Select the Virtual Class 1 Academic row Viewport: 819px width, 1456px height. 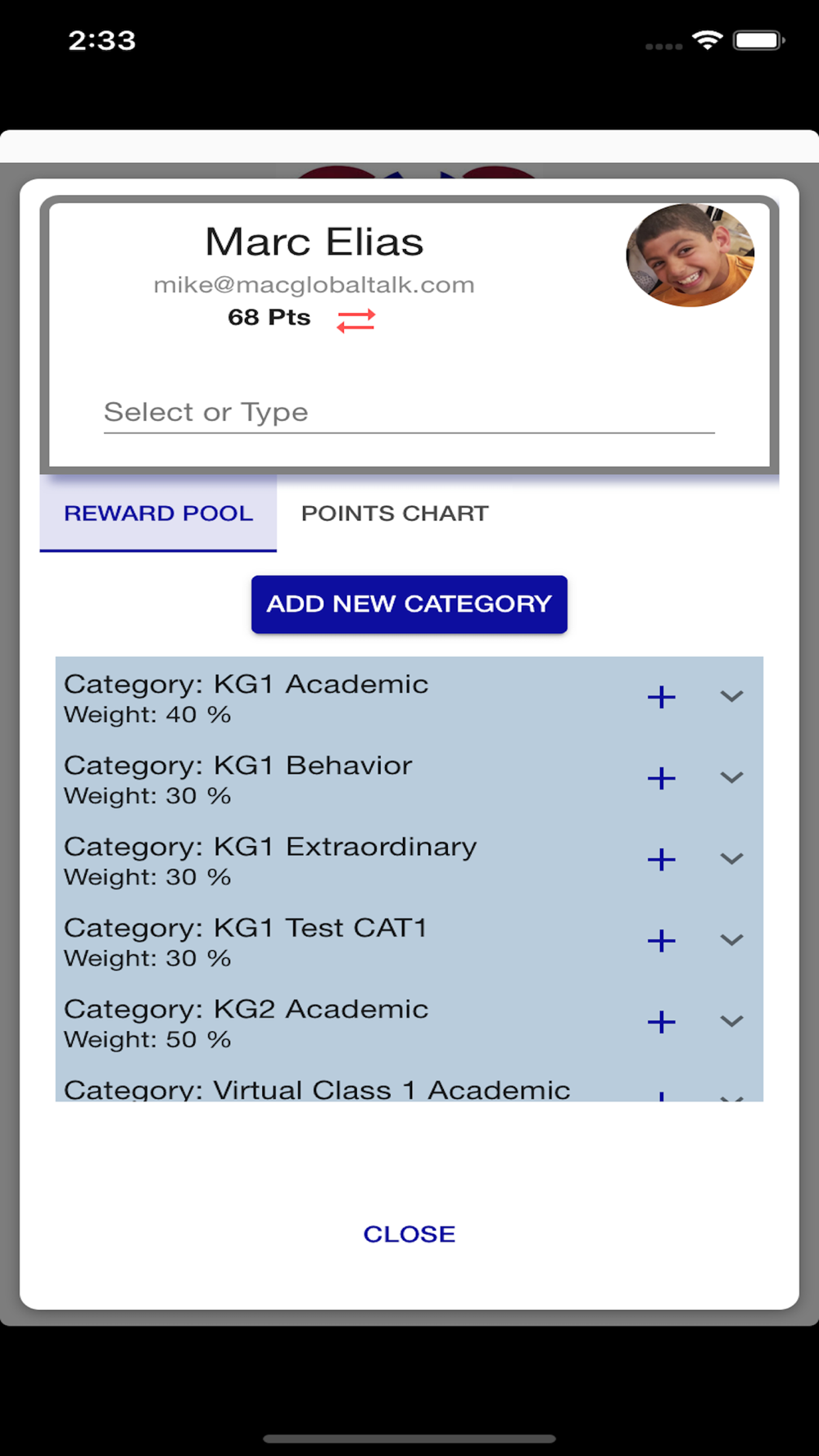tap(317, 1089)
